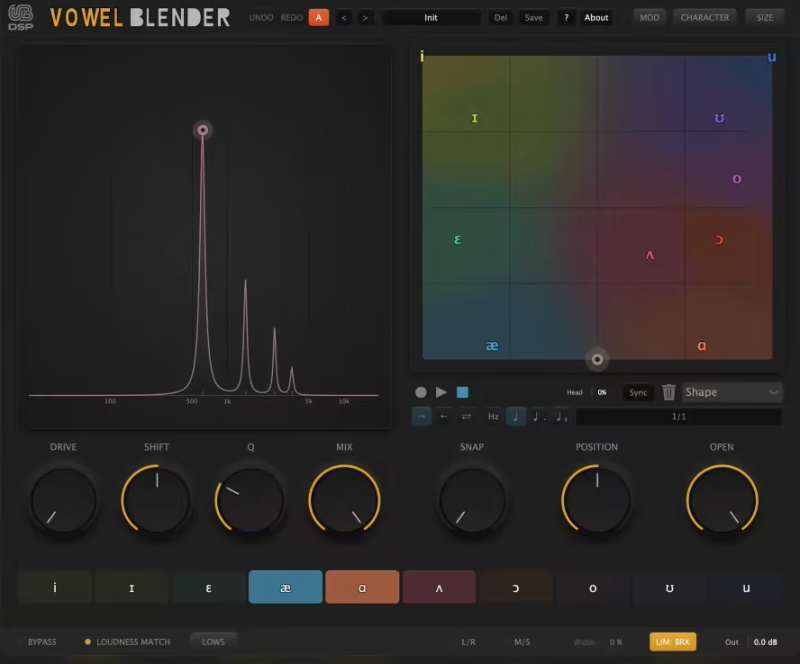Click the record circle button
Image resolution: width=800 pixels, height=664 pixels.
tap(420, 392)
